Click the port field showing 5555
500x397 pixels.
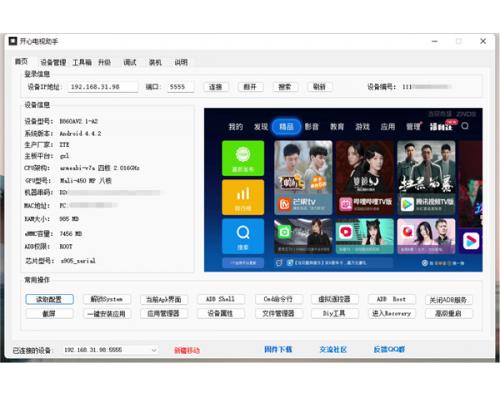(x=180, y=87)
